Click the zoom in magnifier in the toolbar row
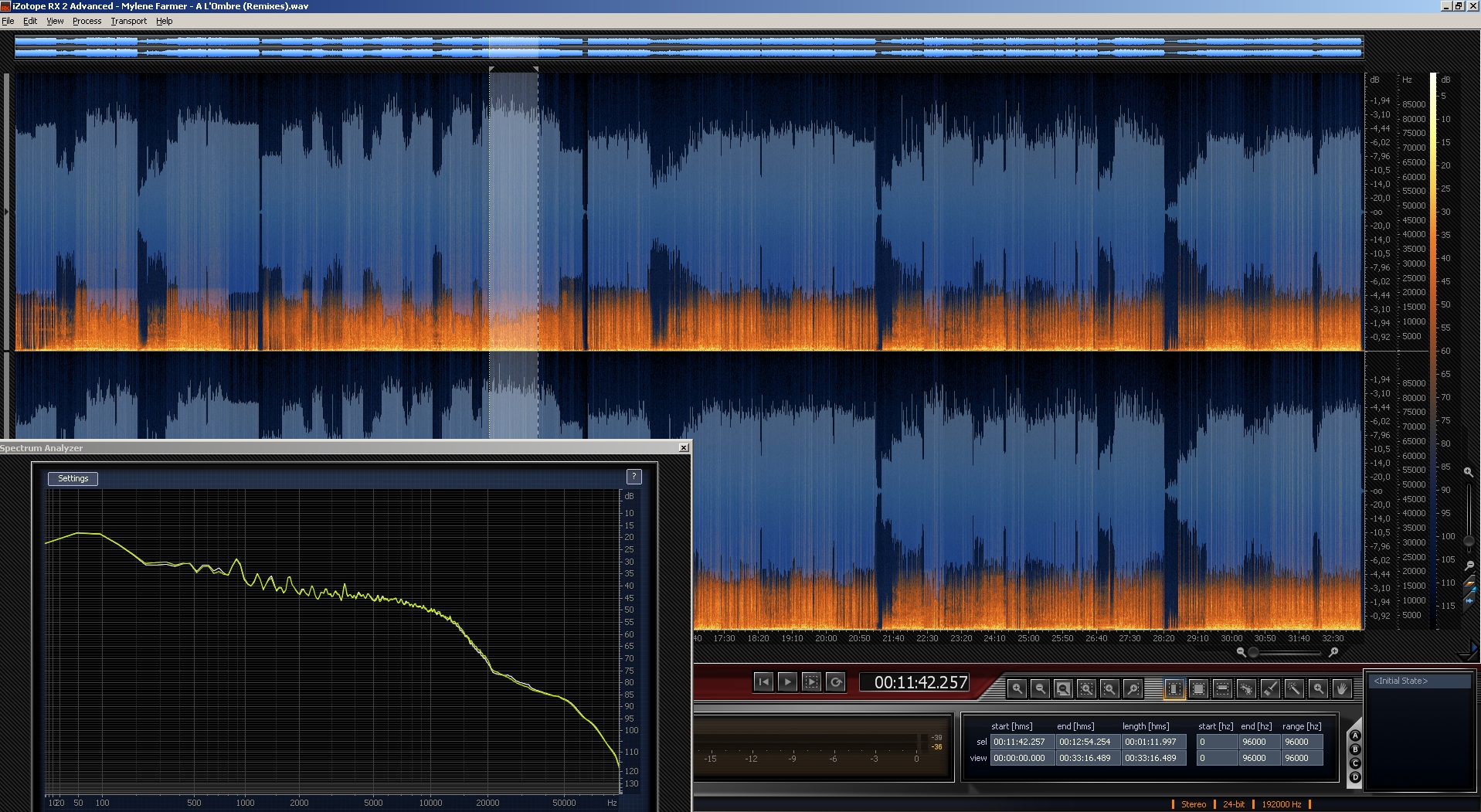 [x=1017, y=688]
